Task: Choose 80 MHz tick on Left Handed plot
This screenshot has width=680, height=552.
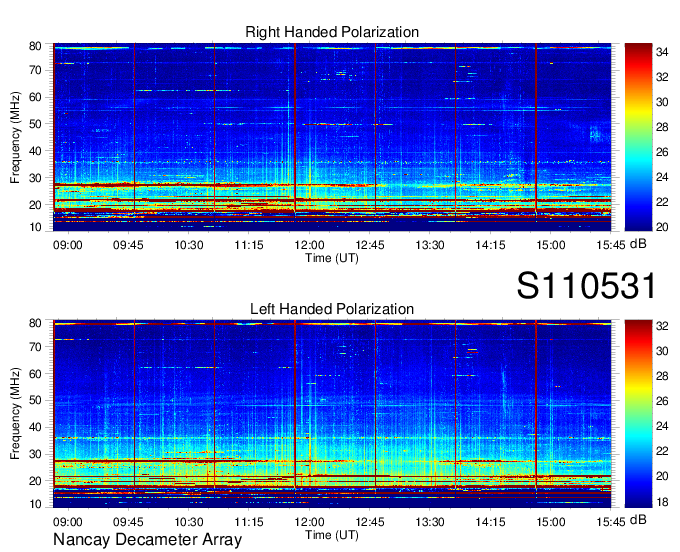Action: point(35,323)
